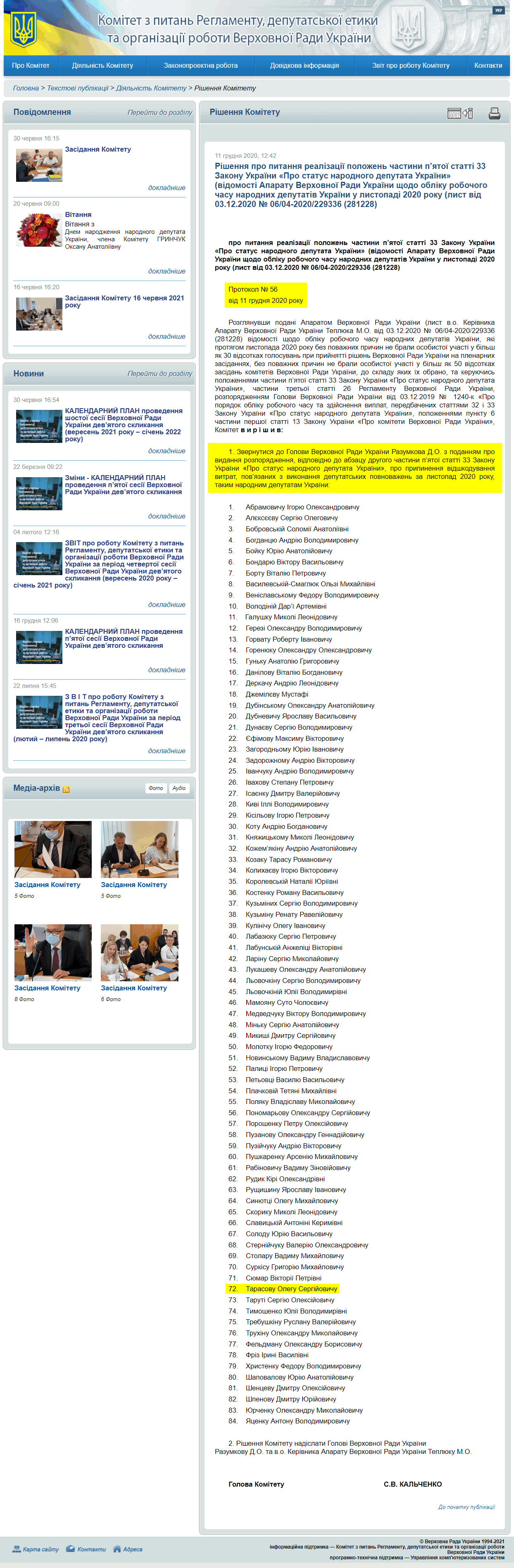The image size is (514, 1568).
Task: Click Перейти до розділу in Новини panel
Action: click(159, 374)
